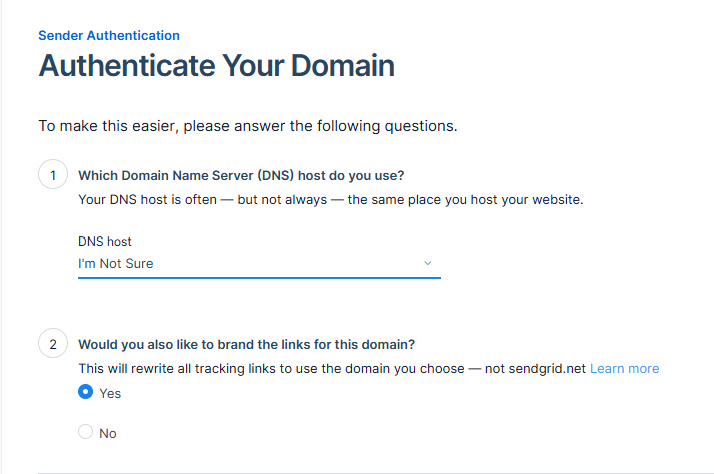Click the "I'm Not Sure" selected value

116,263
